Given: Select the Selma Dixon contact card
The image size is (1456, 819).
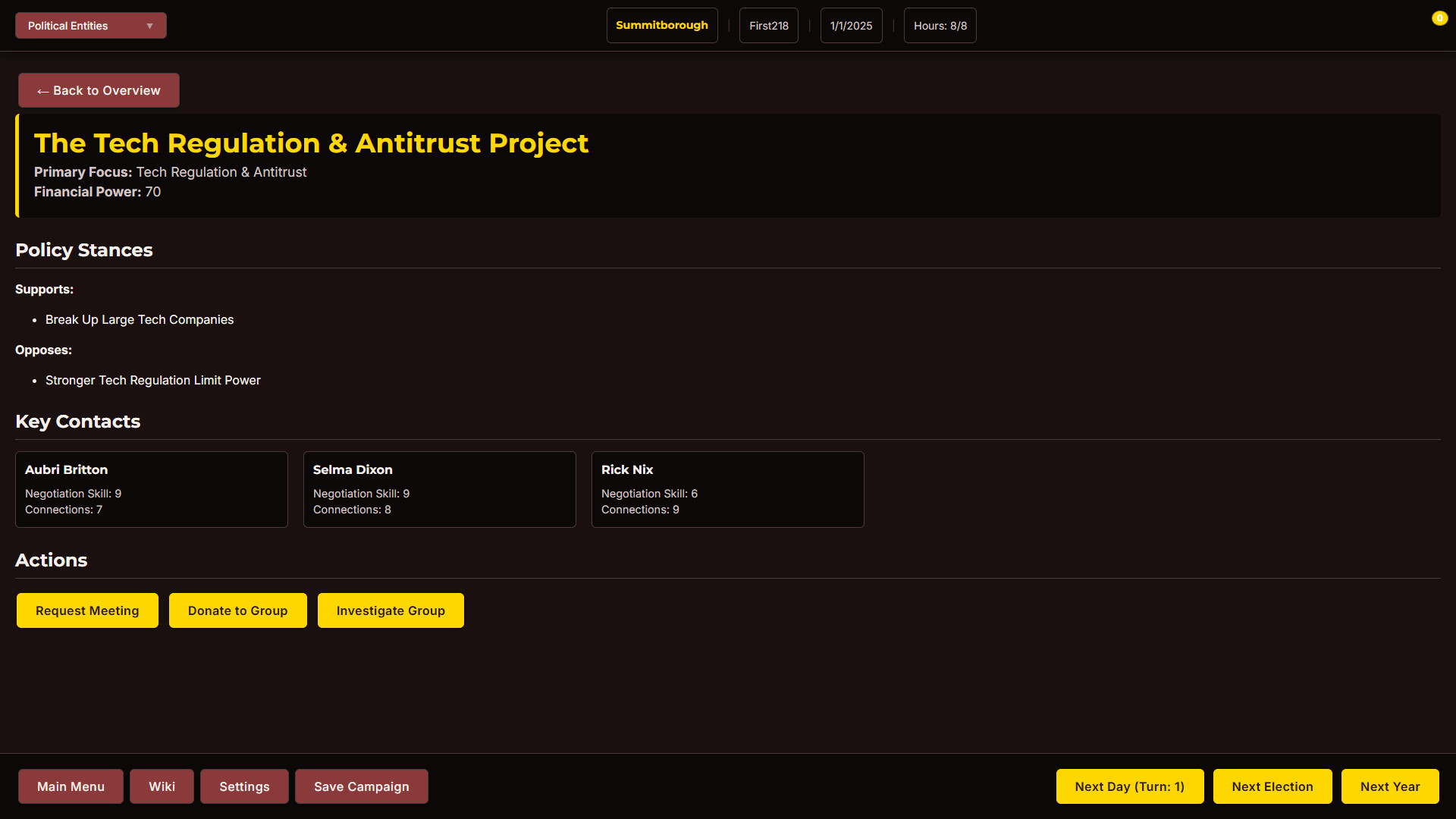Looking at the screenshot, I should click(x=440, y=489).
